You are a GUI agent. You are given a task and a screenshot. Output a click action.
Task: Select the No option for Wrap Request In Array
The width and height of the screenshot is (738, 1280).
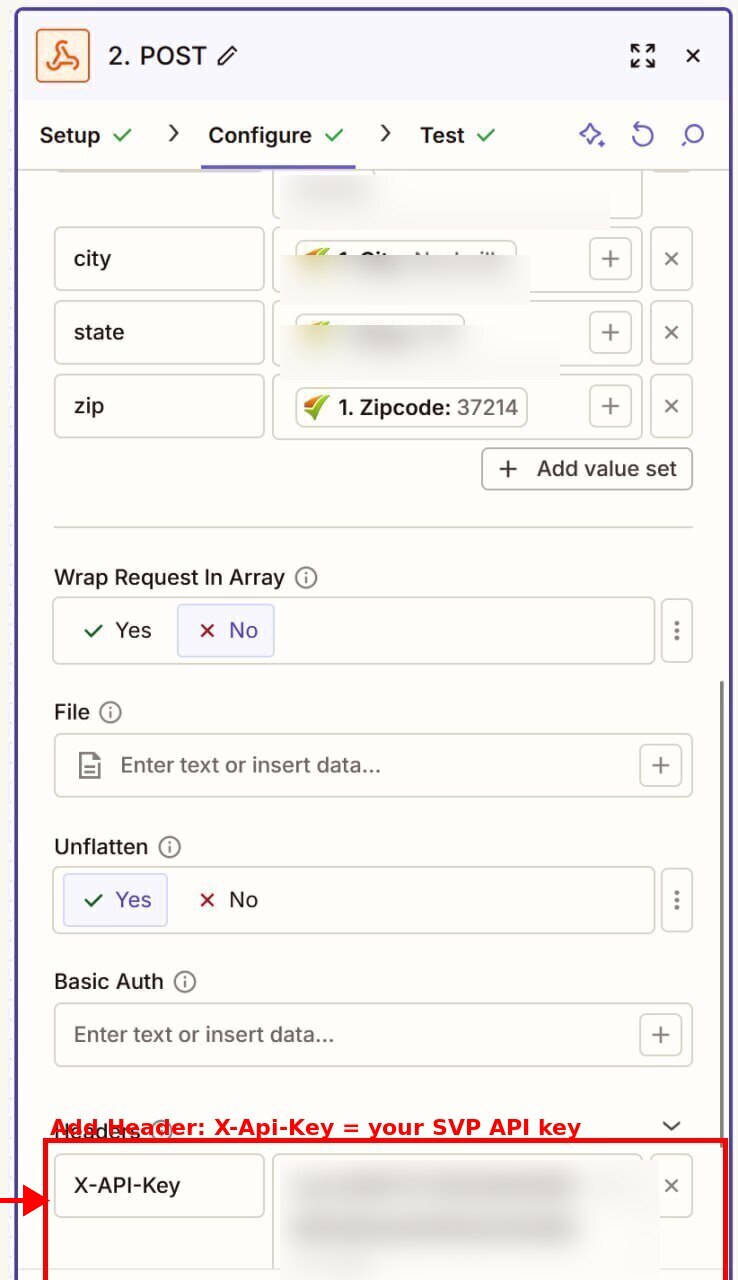226,630
